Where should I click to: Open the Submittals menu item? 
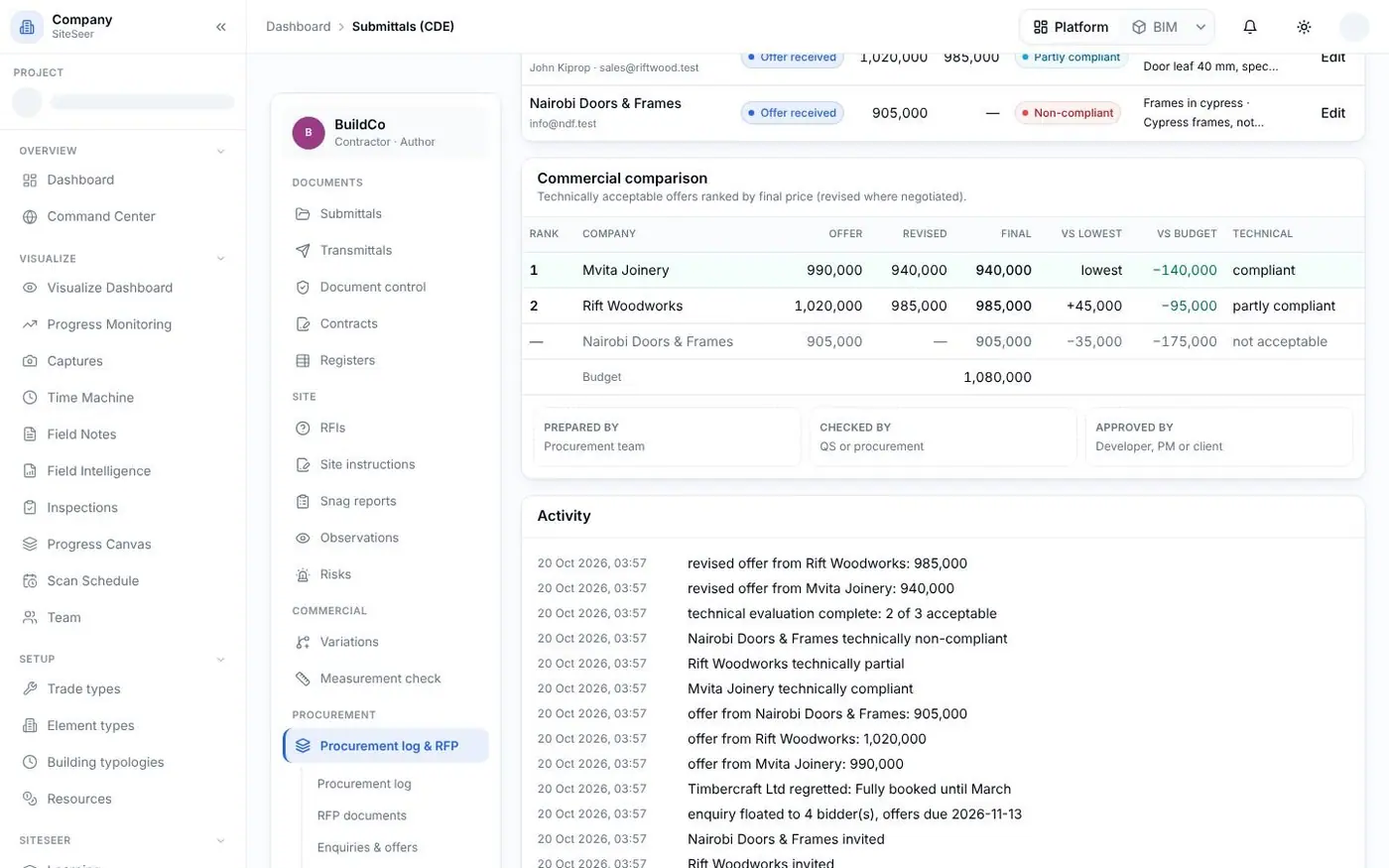(386, 213)
